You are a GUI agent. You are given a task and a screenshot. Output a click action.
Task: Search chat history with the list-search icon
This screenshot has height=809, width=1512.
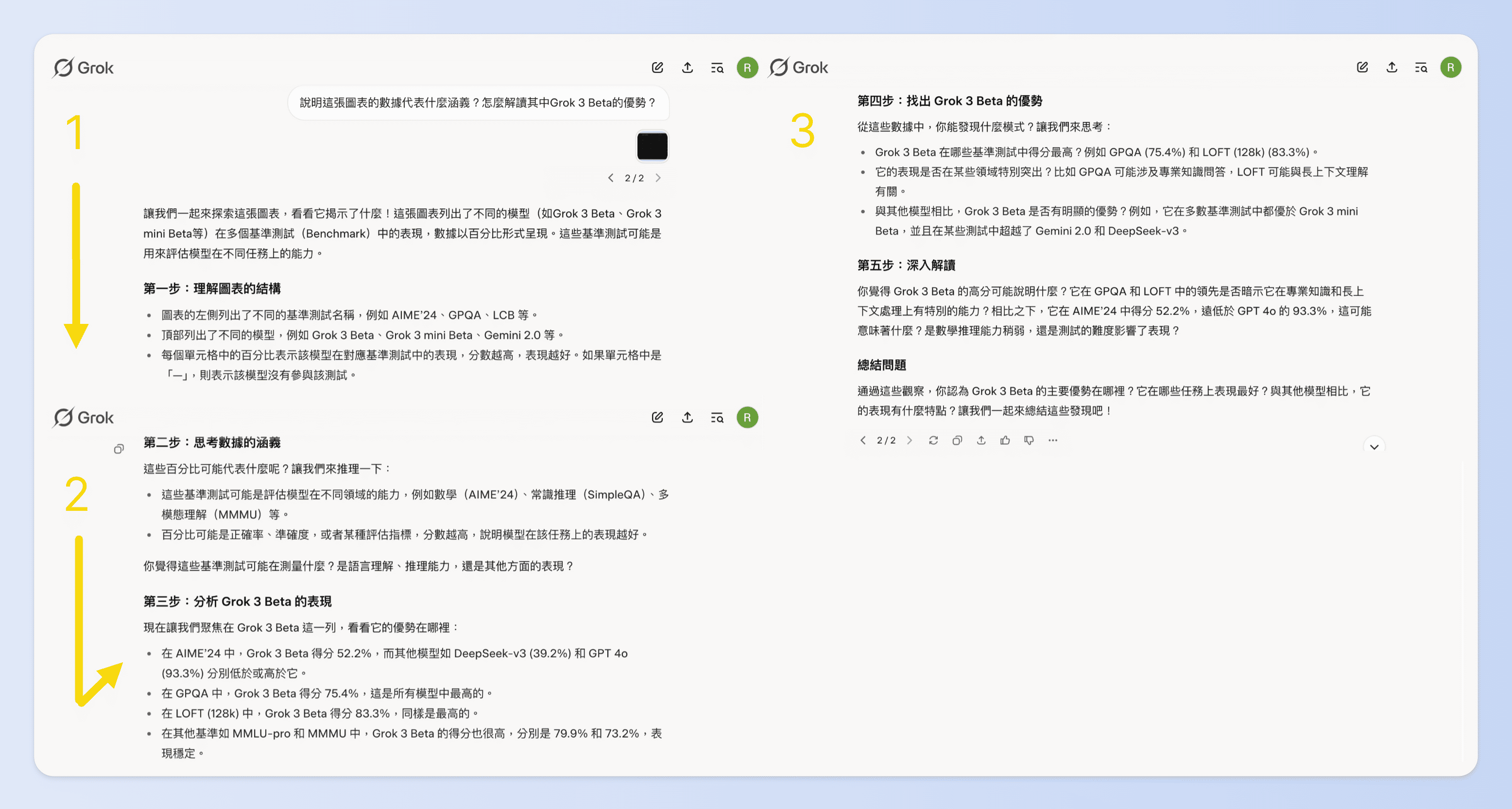(717, 67)
